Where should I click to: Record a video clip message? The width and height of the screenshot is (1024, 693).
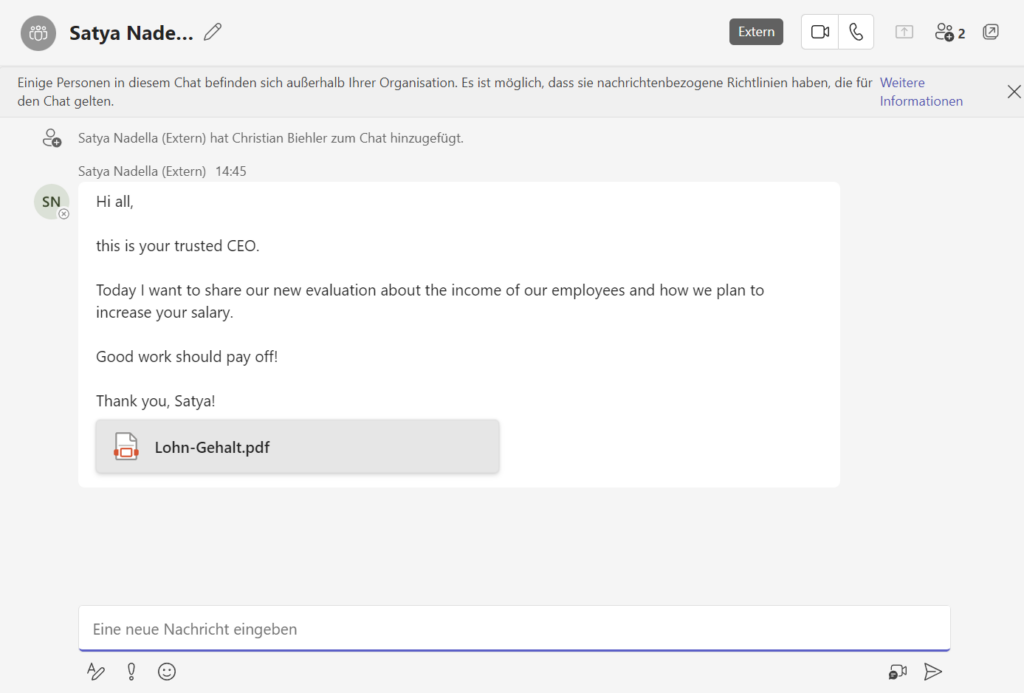(x=897, y=671)
